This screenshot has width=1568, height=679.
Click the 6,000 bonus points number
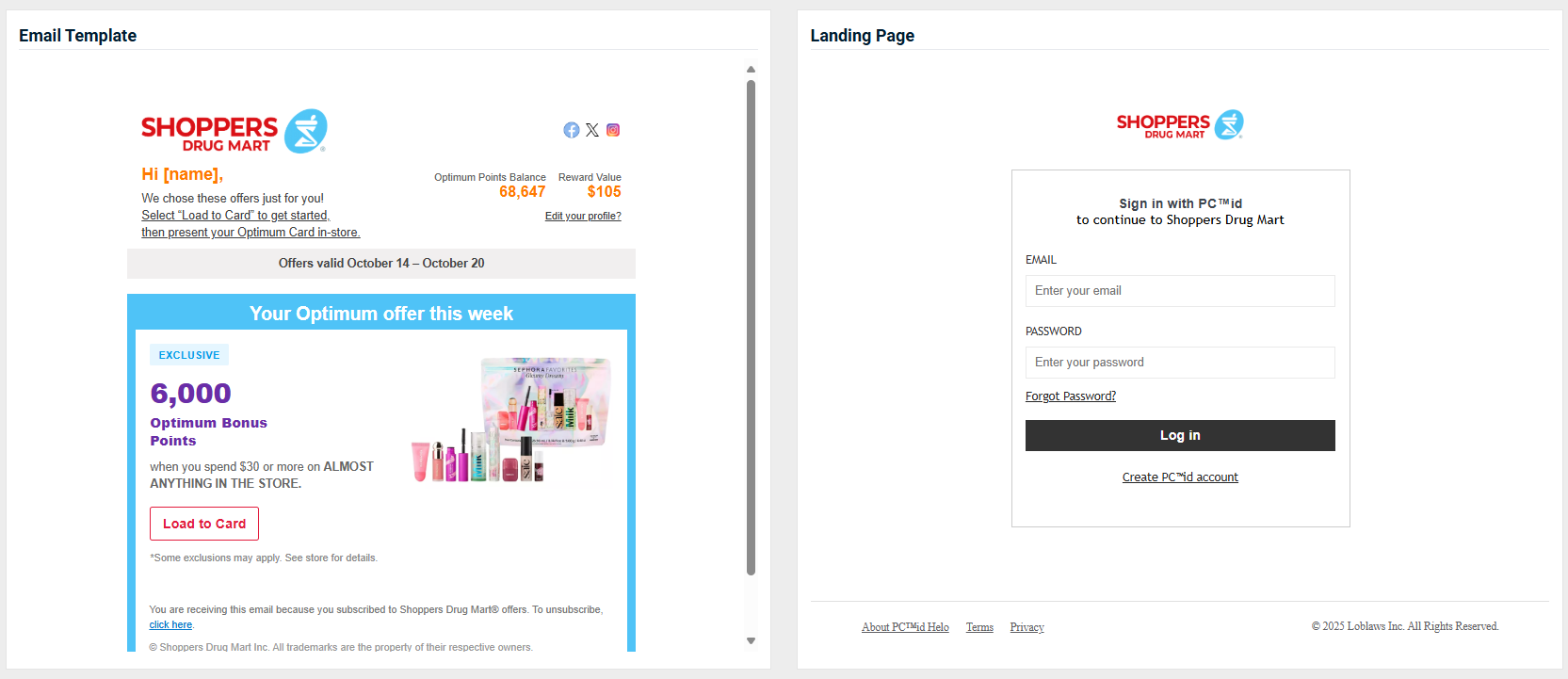point(191,393)
